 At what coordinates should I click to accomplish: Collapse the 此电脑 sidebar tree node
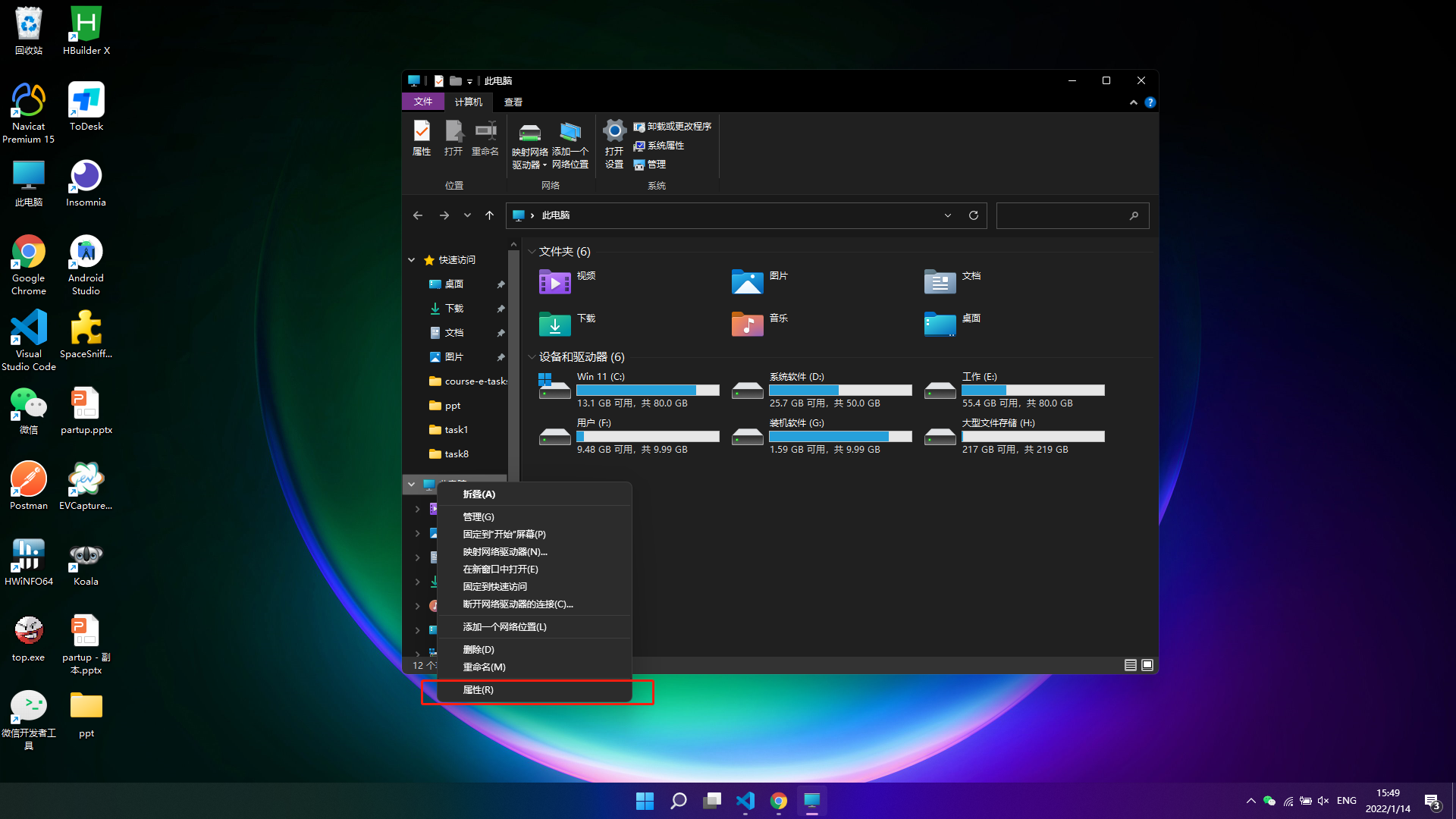pos(412,484)
